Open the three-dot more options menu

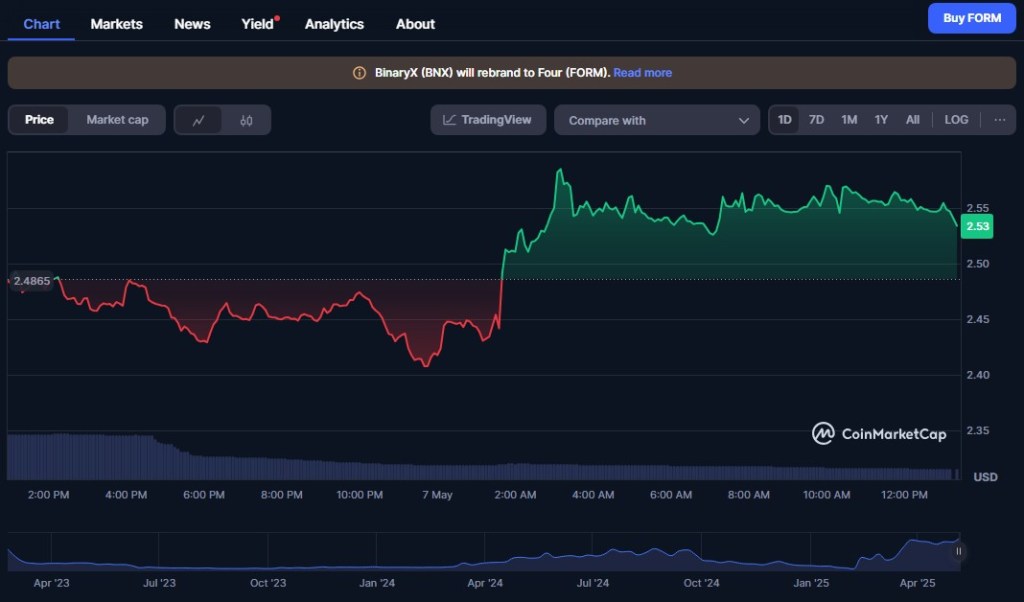(x=1000, y=120)
